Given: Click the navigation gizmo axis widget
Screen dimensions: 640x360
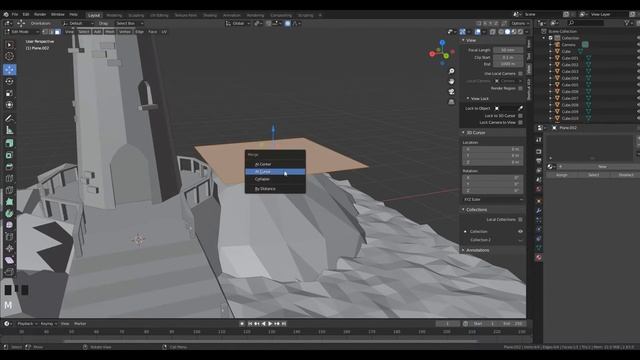Looking at the screenshot, I should 442,53.
